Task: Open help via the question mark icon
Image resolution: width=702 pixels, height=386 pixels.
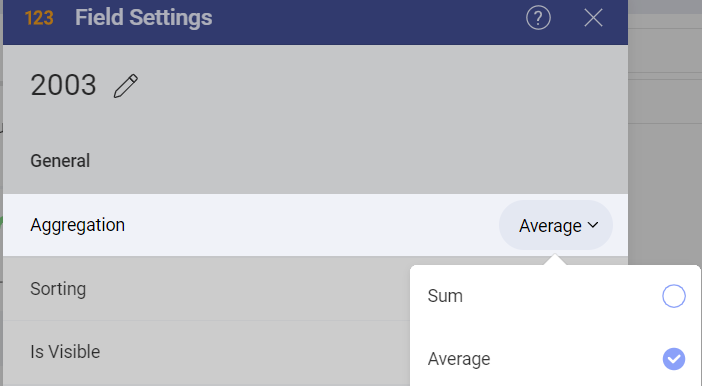Action: coord(538,18)
